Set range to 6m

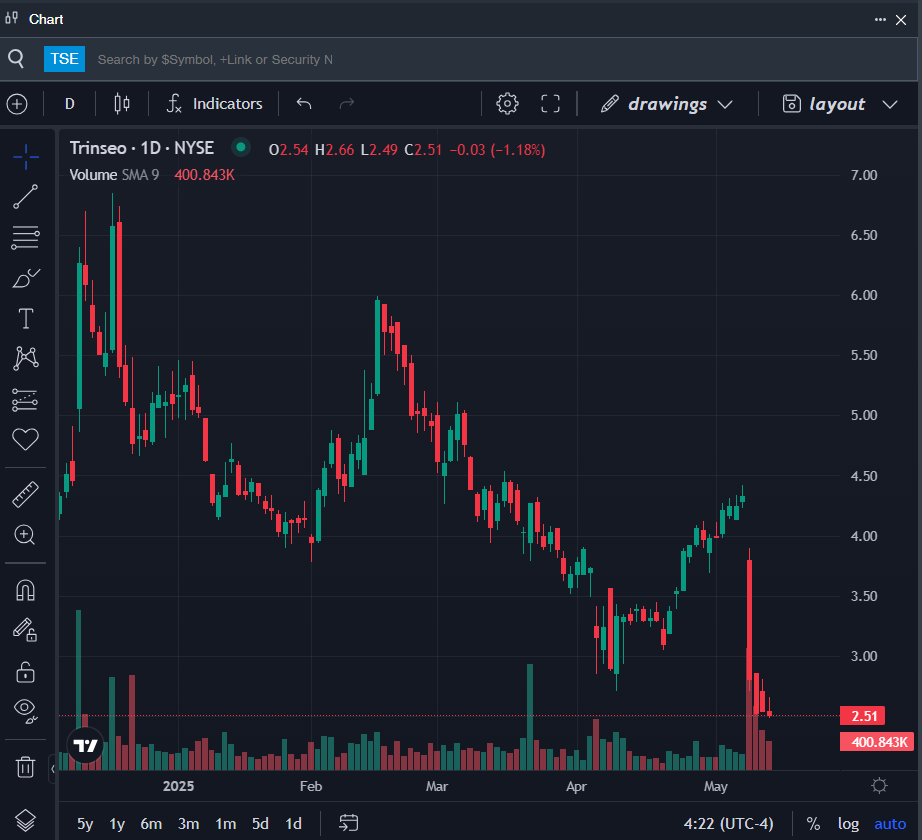(x=151, y=824)
